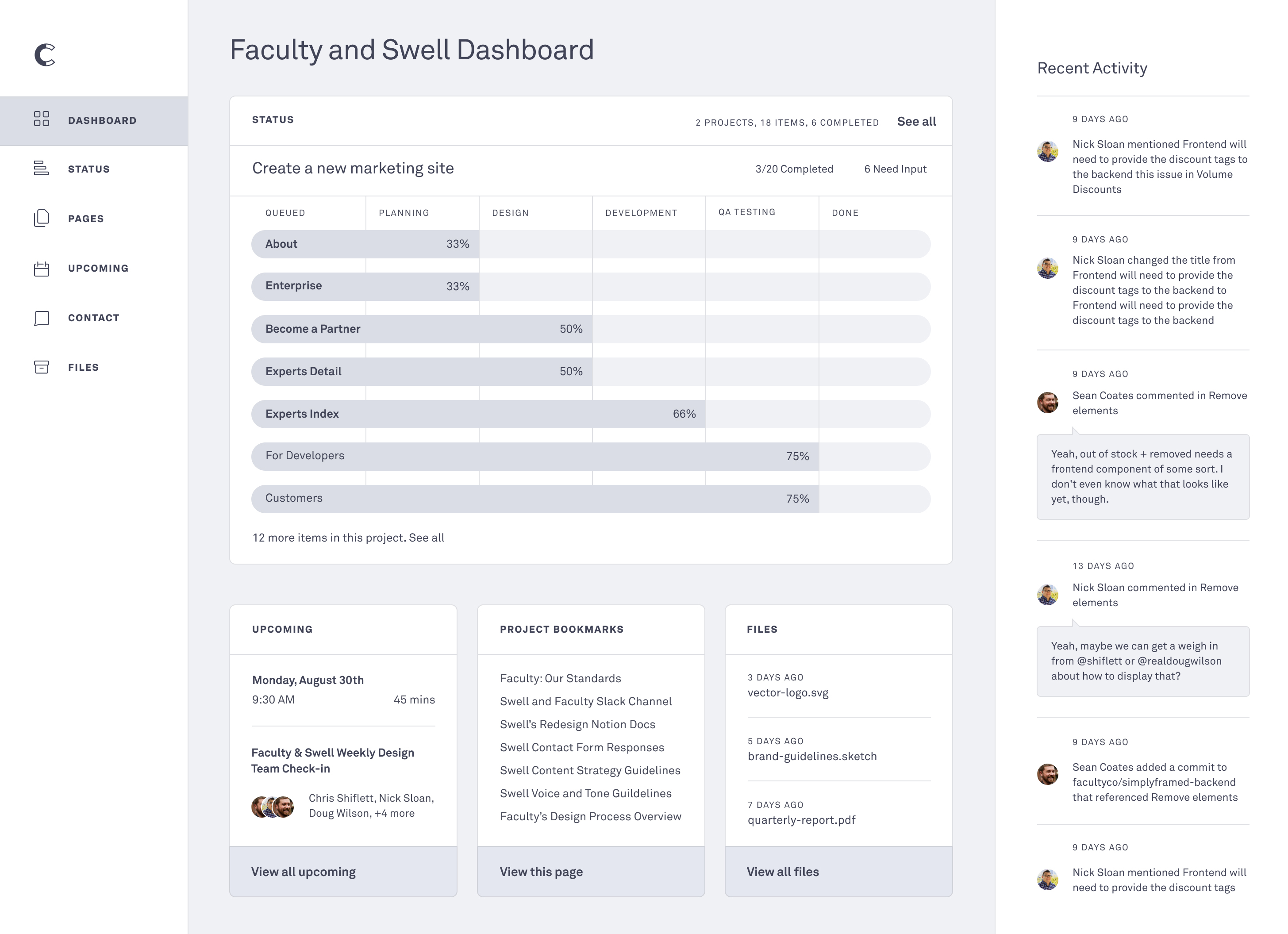This screenshot has height=934, width=1288.
Task: Click the C logo in the sidebar
Action: coord(45,55)
